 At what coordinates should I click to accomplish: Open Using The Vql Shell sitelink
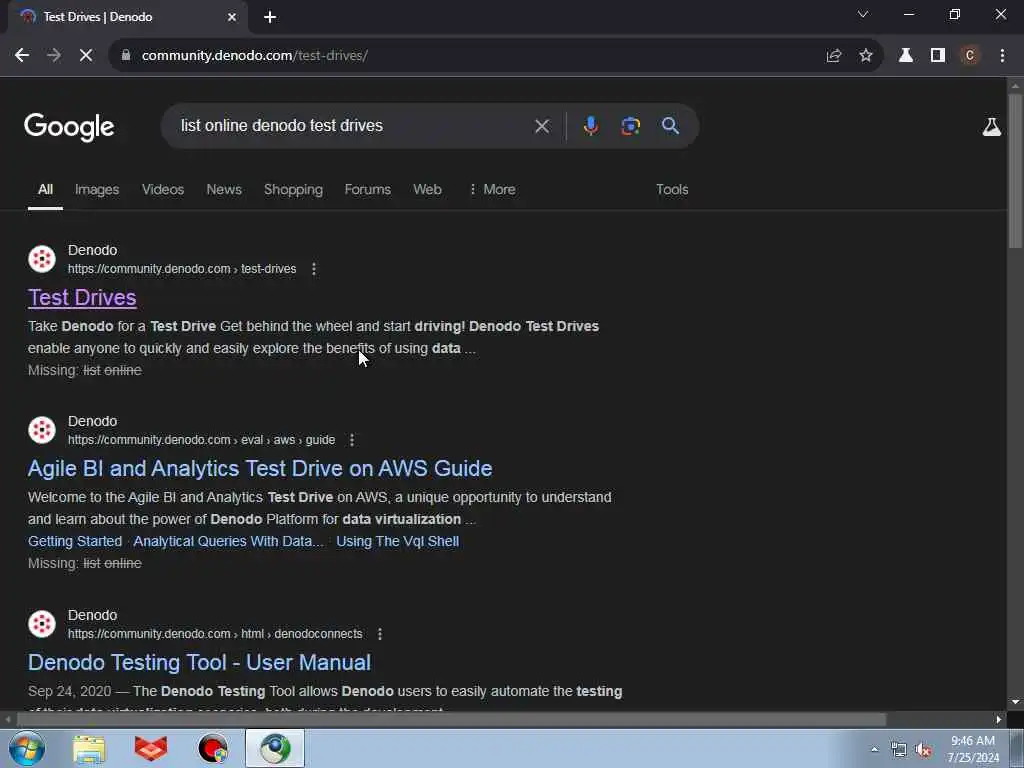point(398,541)
